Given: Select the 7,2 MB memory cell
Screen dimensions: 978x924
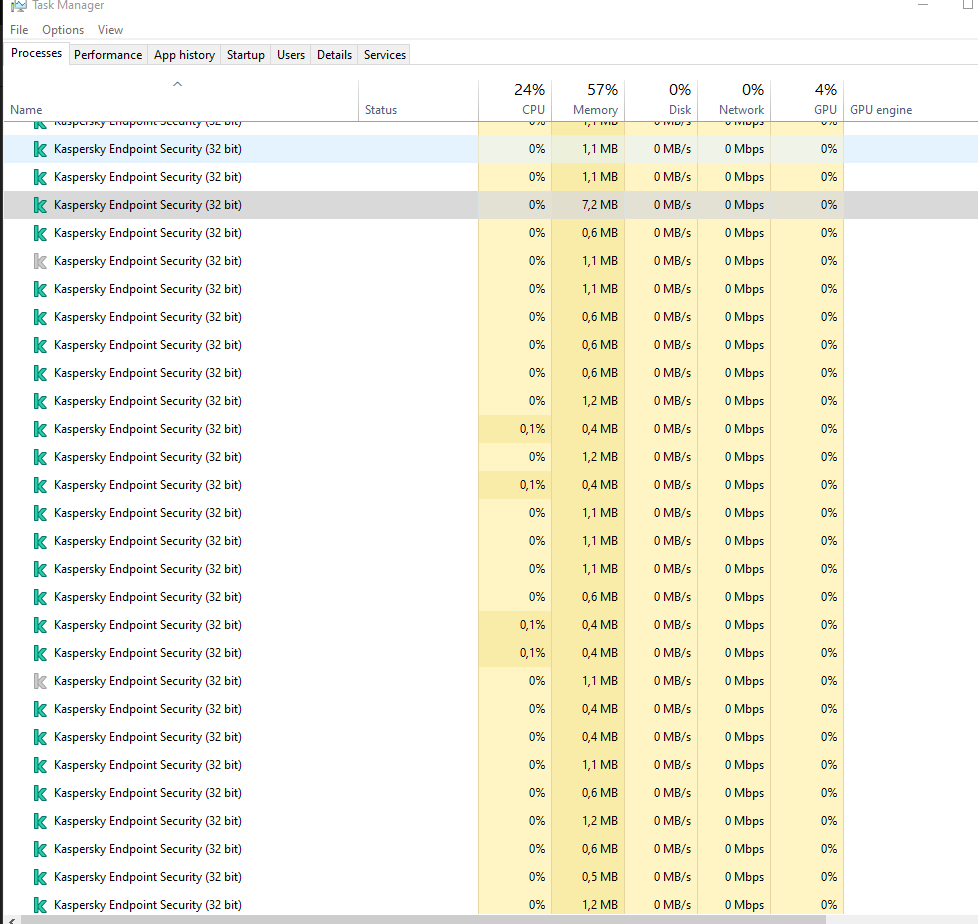Looking at the screenshot, I should click(588, 205).
